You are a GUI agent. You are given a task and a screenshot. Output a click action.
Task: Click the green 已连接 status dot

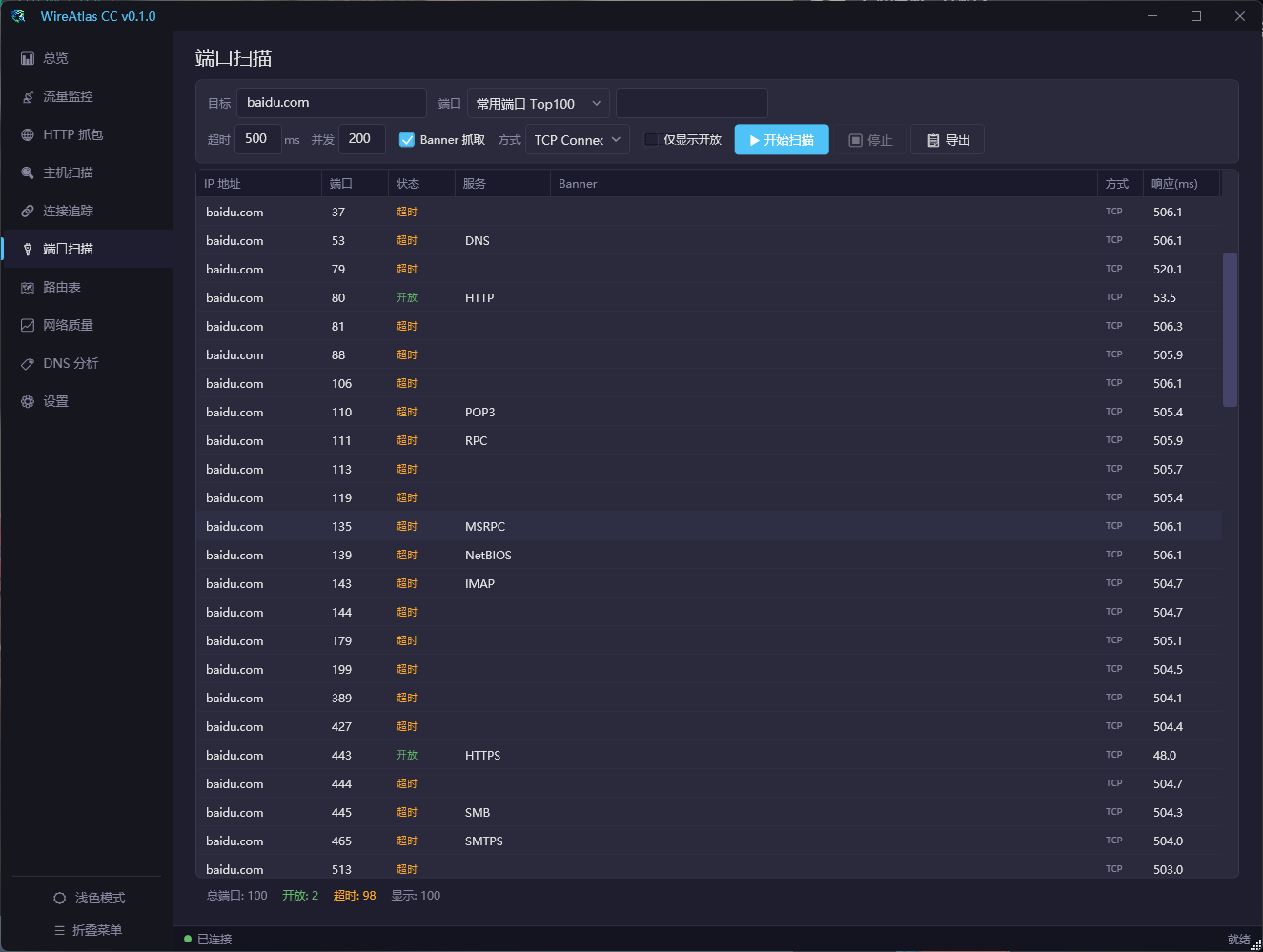coord(188,939)
